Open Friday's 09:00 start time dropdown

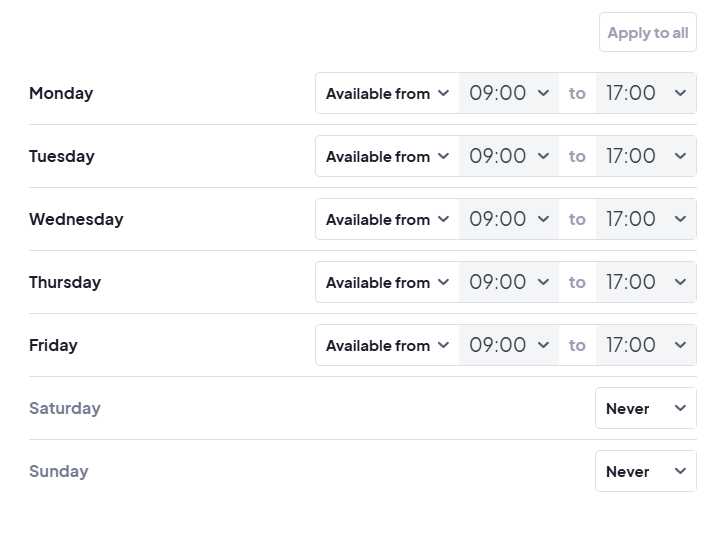[509, 346]
